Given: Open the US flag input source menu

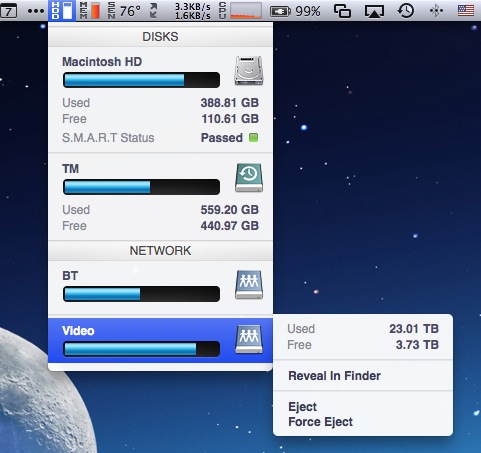Looking at the screenshot, I should click(466, 11).
